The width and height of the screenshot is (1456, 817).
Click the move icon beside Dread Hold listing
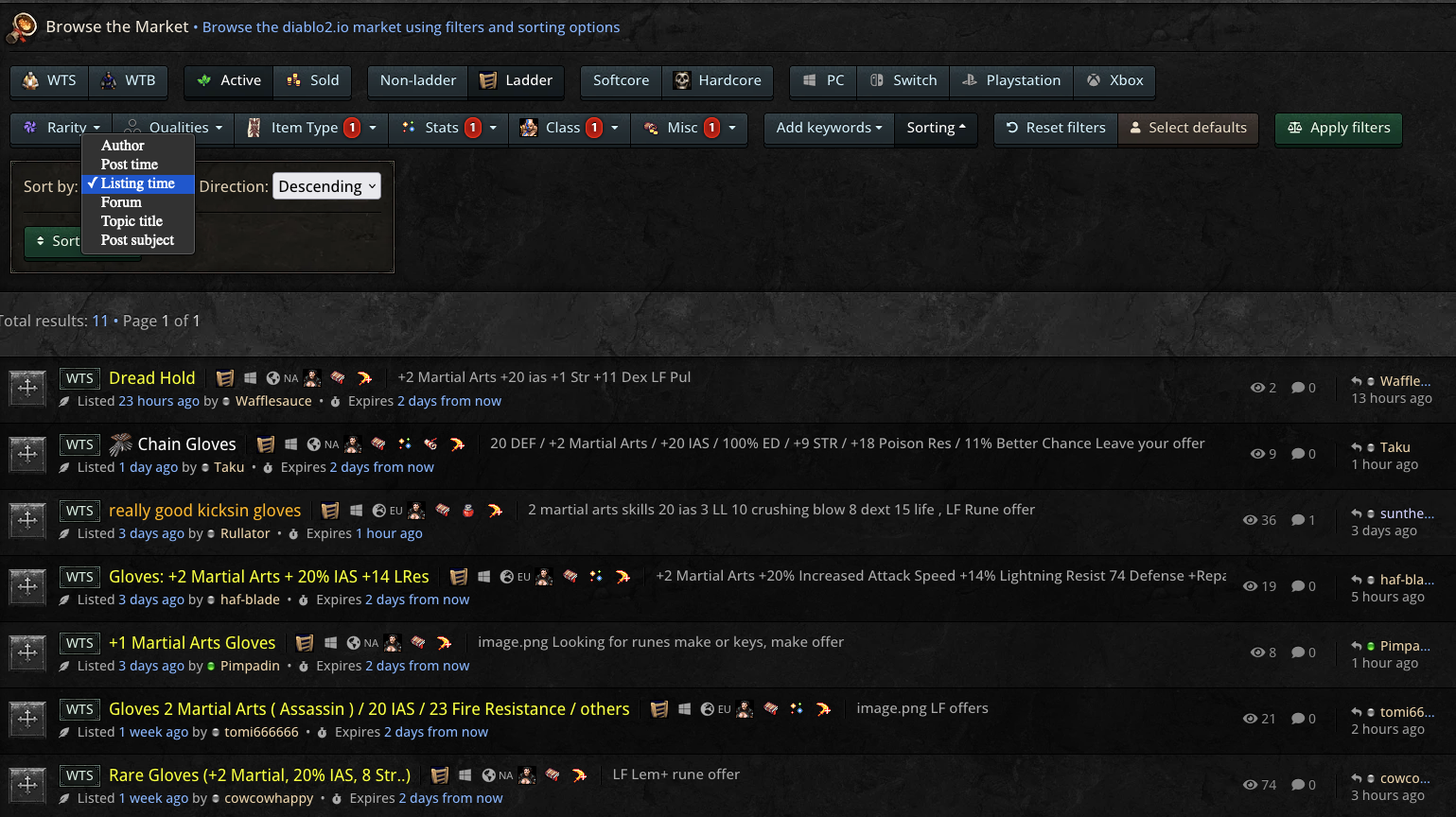(x=27, y=388)
